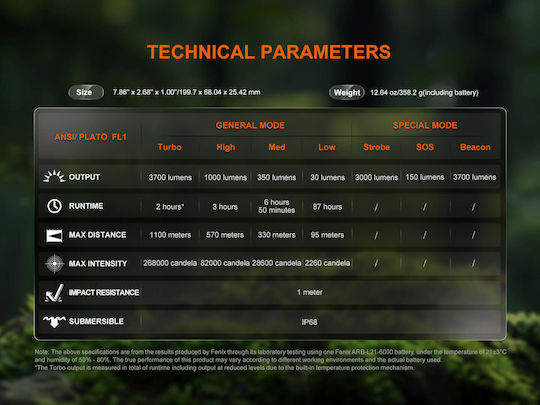The image size is (540, 405).
Task: Click the SPECIAL MODE heading
Action: (x=425, y=125)
